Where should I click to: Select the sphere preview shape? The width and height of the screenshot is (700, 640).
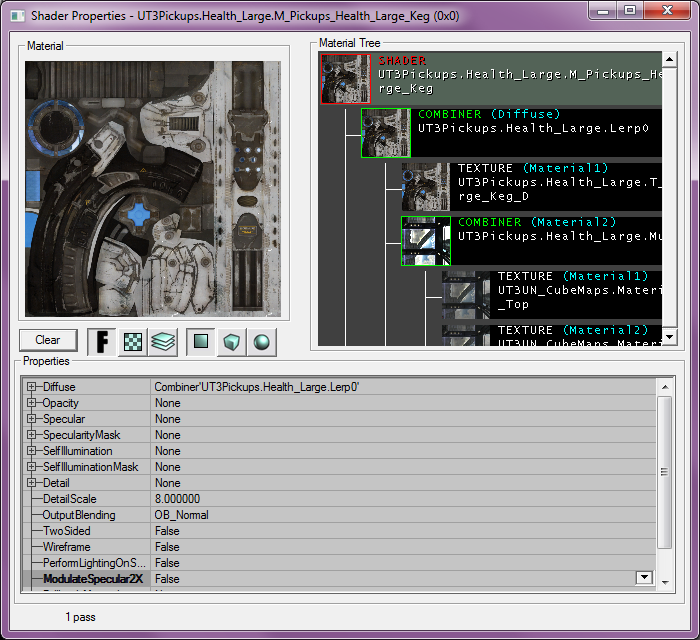click(x=261, y=342)
